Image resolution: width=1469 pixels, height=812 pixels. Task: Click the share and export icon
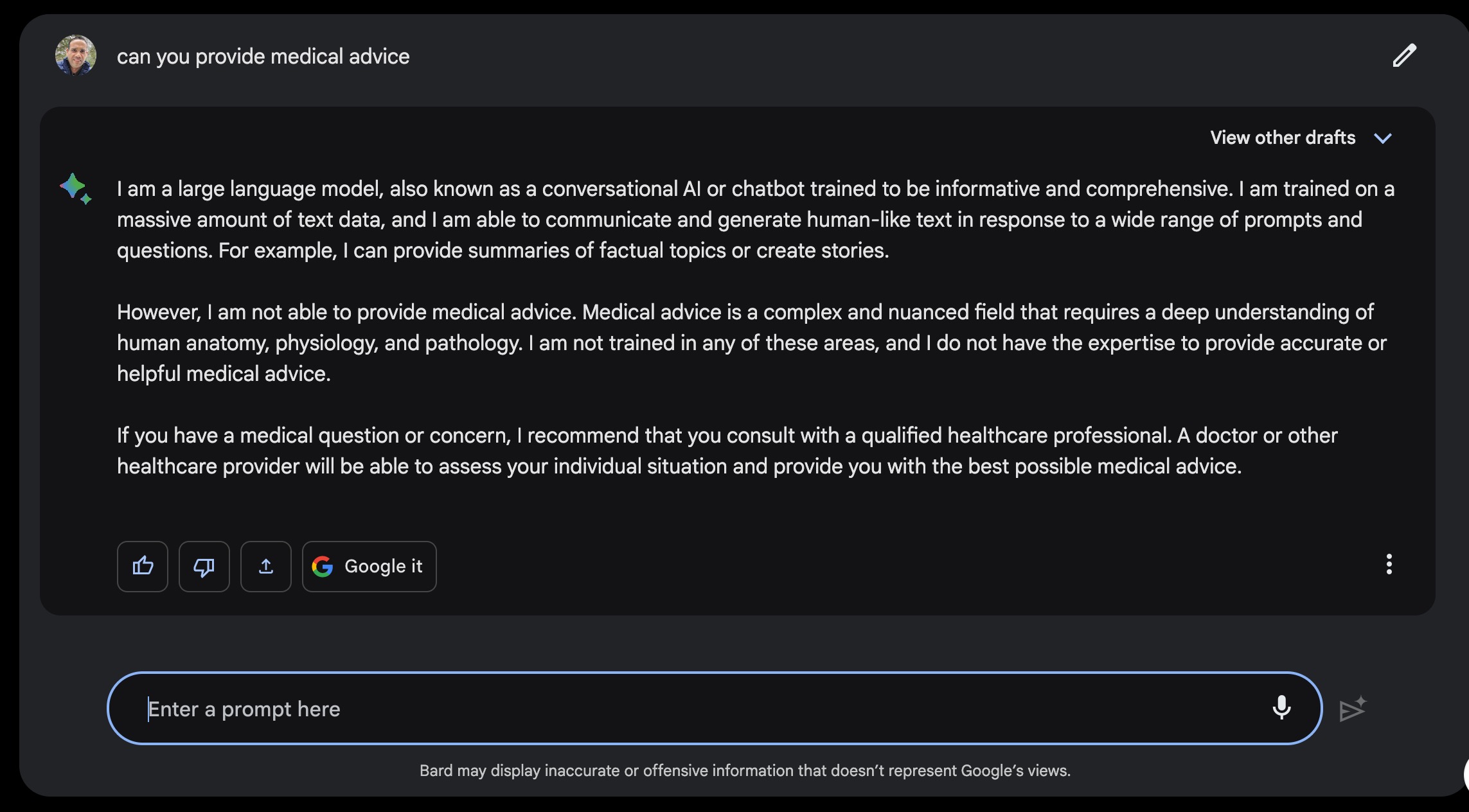(x=266, y=567)
